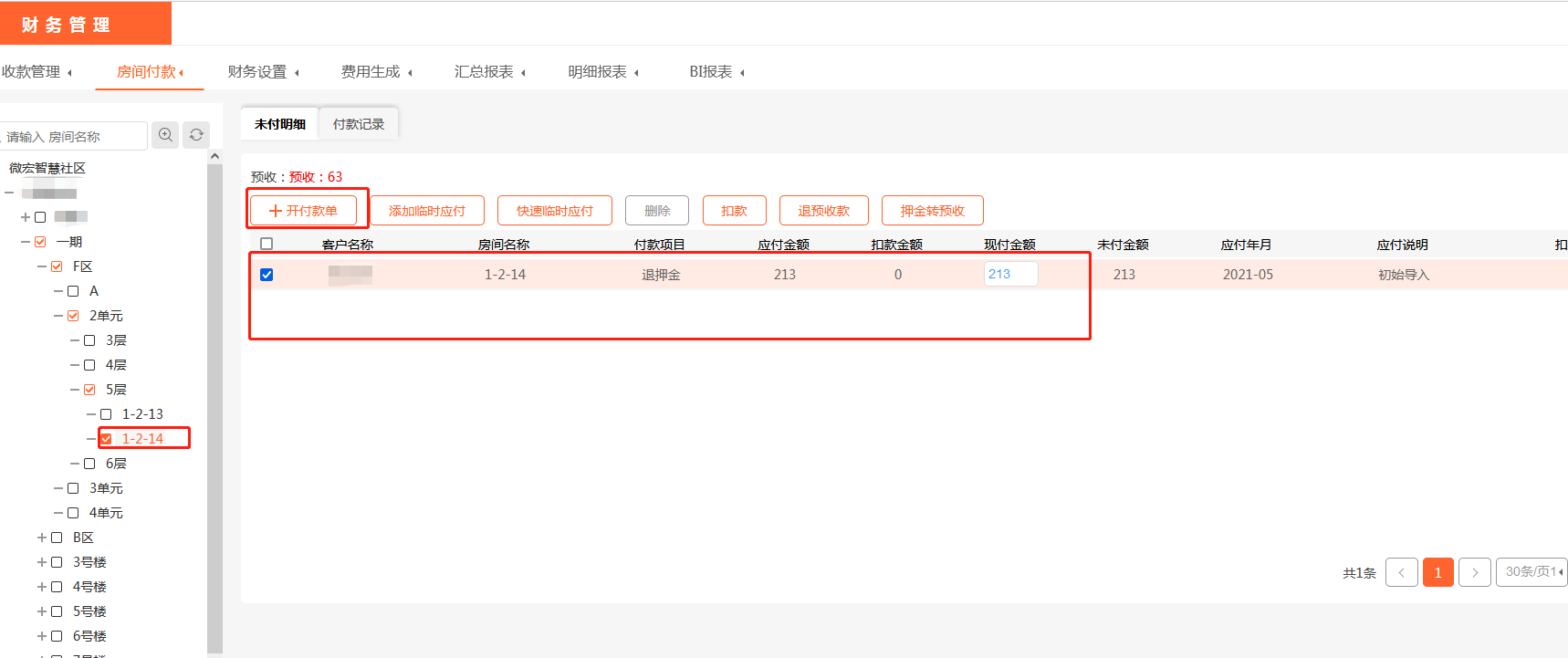Click the 退押金 payment item cell

[661, 275]
